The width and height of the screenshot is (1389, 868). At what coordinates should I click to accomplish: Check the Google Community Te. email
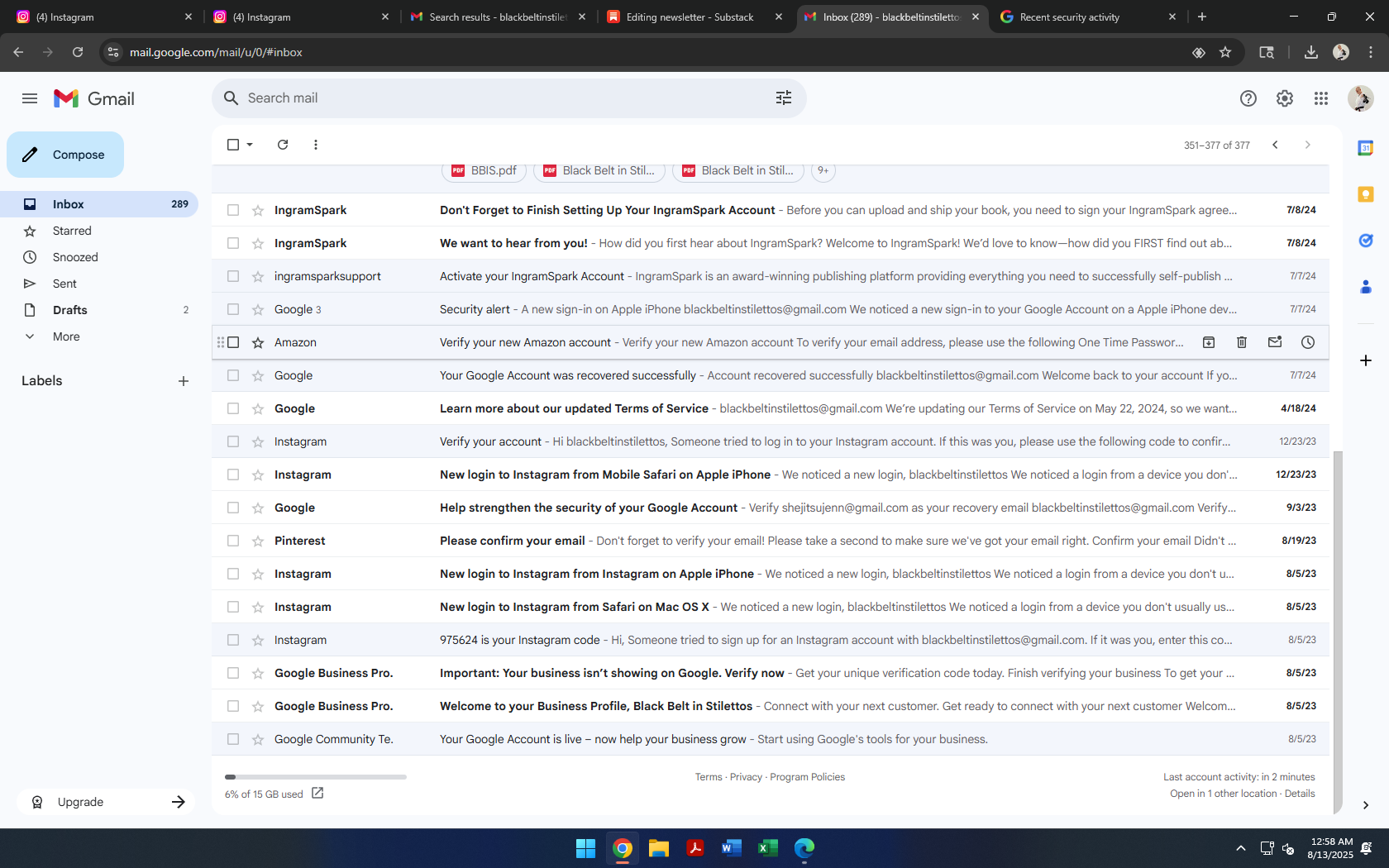[233, 739]
